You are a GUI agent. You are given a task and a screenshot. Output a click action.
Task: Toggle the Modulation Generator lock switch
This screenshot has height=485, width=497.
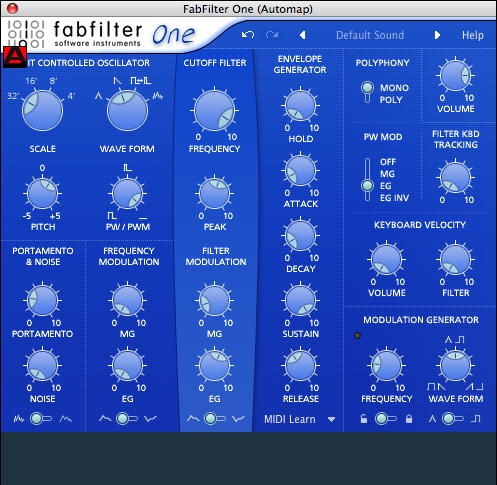click(386, 419)
